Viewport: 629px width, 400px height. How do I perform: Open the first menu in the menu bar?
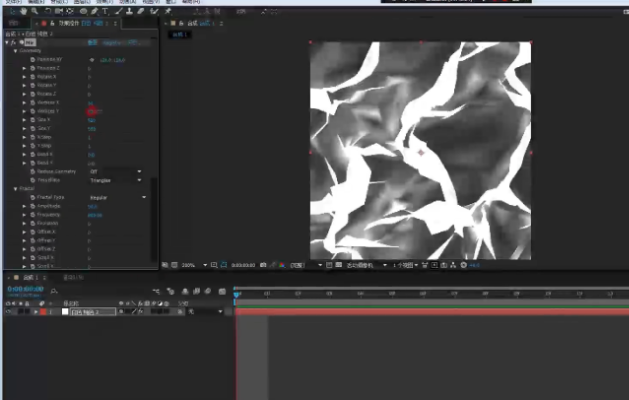[13, 2]
